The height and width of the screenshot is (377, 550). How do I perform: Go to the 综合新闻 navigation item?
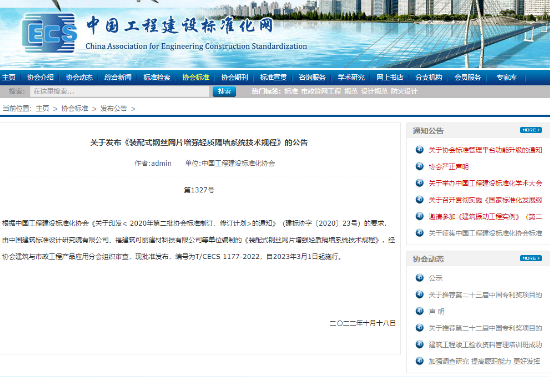[x=118, y=77]
